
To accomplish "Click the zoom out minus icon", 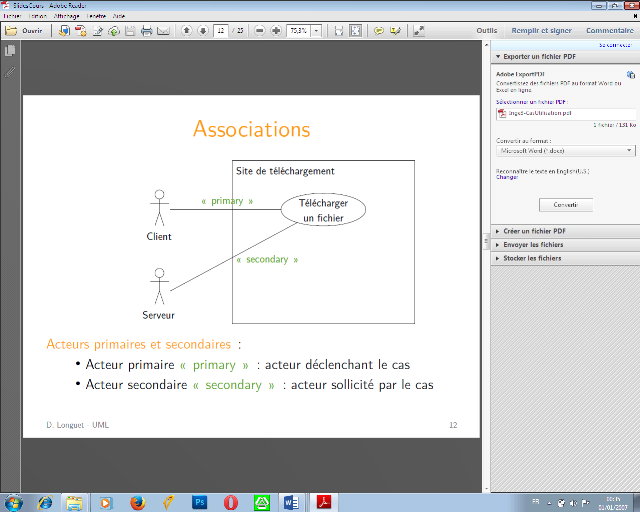I will (260, 31).
